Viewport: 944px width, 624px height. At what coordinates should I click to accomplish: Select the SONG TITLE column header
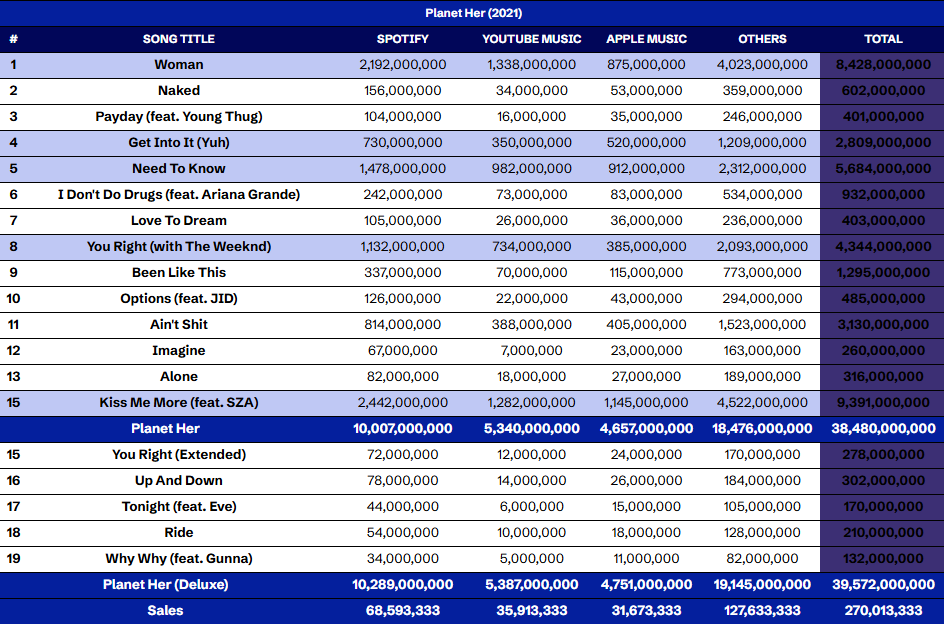pos(179,39)
